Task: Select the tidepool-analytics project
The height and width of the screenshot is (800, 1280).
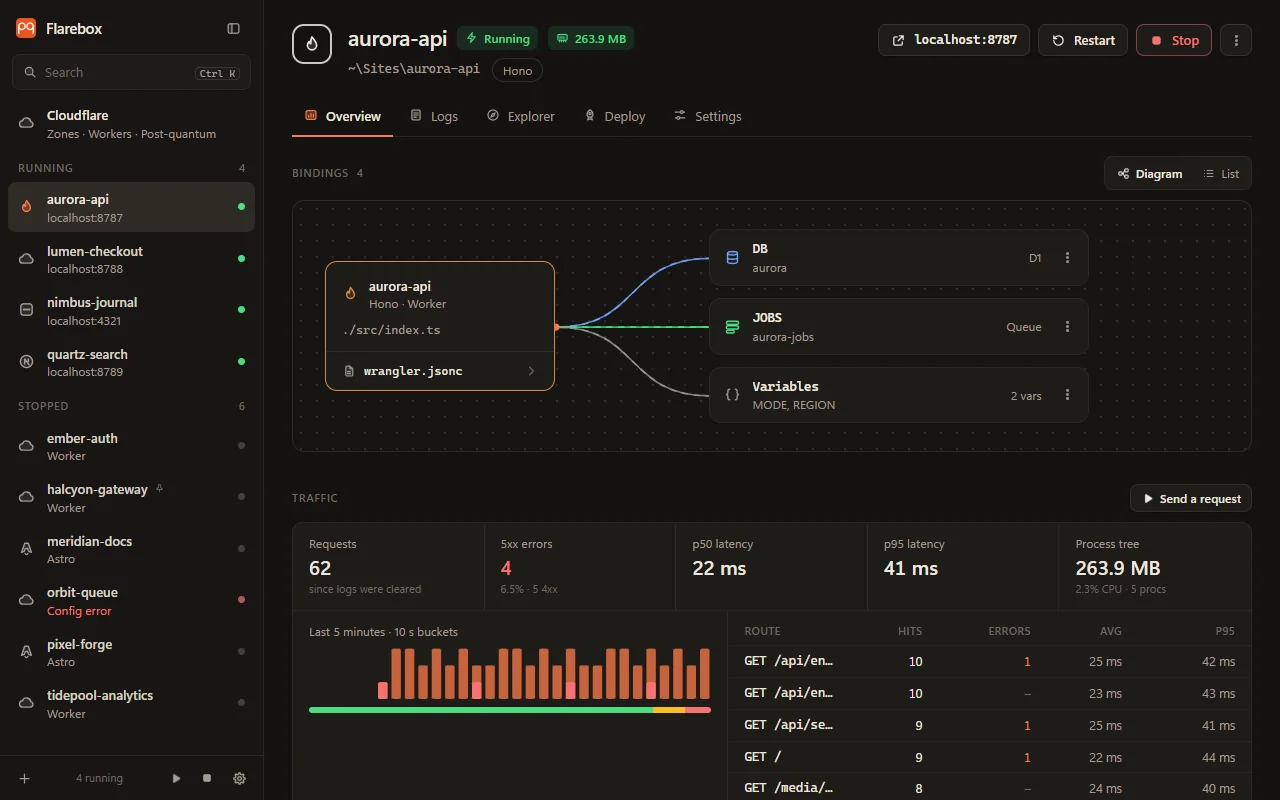Action: (131, 703)
